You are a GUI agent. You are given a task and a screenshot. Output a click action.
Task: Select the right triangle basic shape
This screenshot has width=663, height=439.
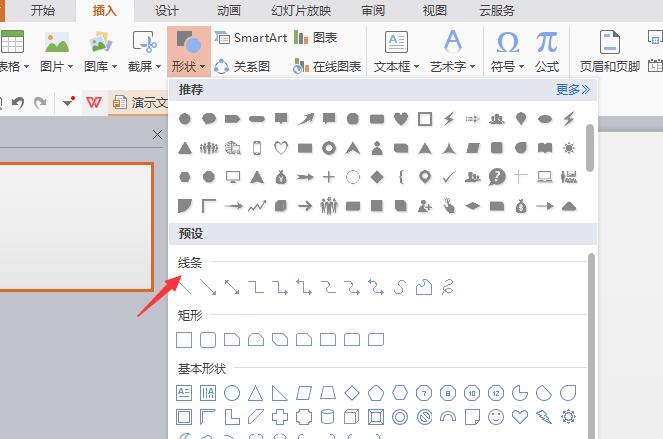click(x=279, y=393)
